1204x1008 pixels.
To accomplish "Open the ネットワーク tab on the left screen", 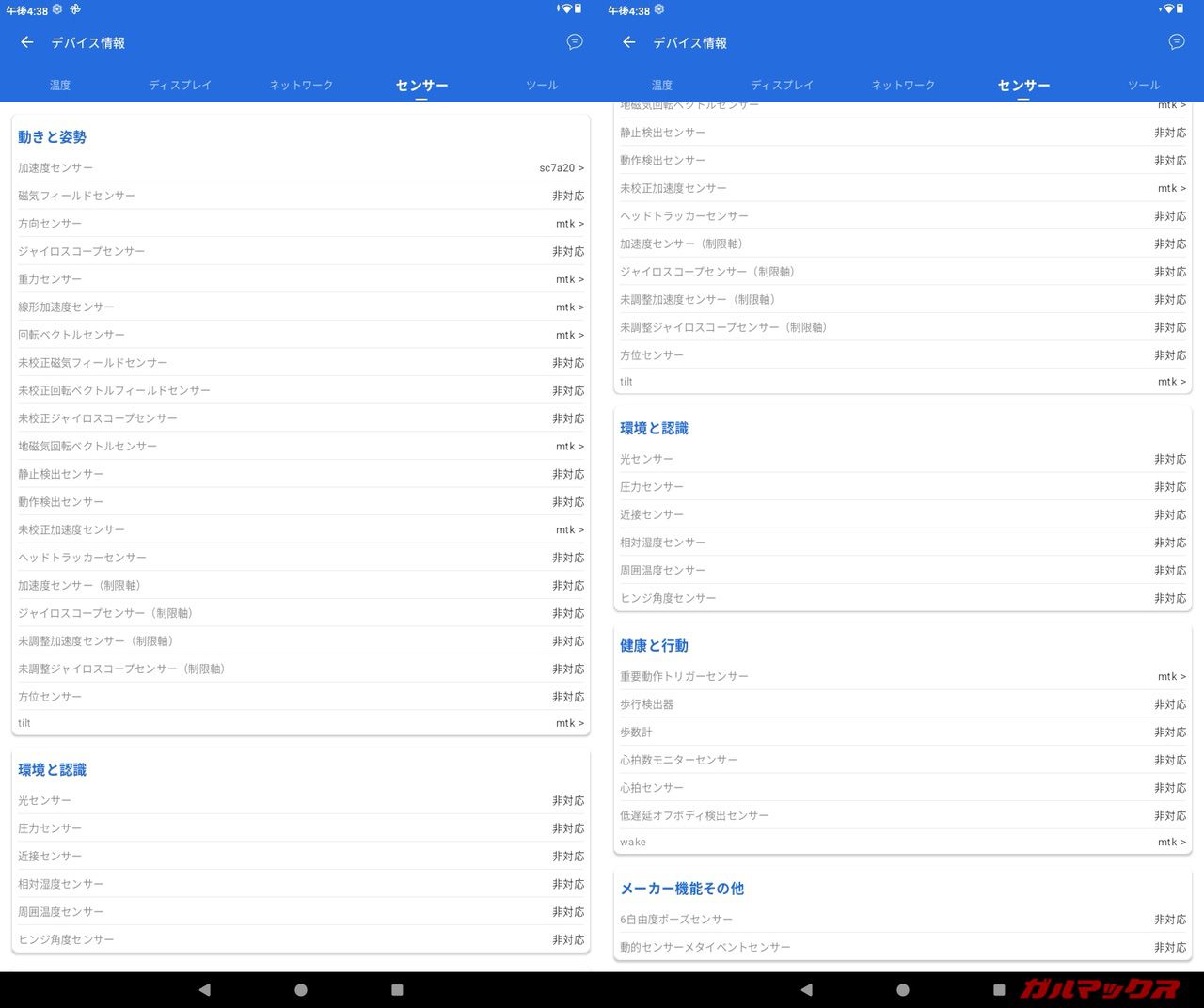I will [x=301, y=86].
